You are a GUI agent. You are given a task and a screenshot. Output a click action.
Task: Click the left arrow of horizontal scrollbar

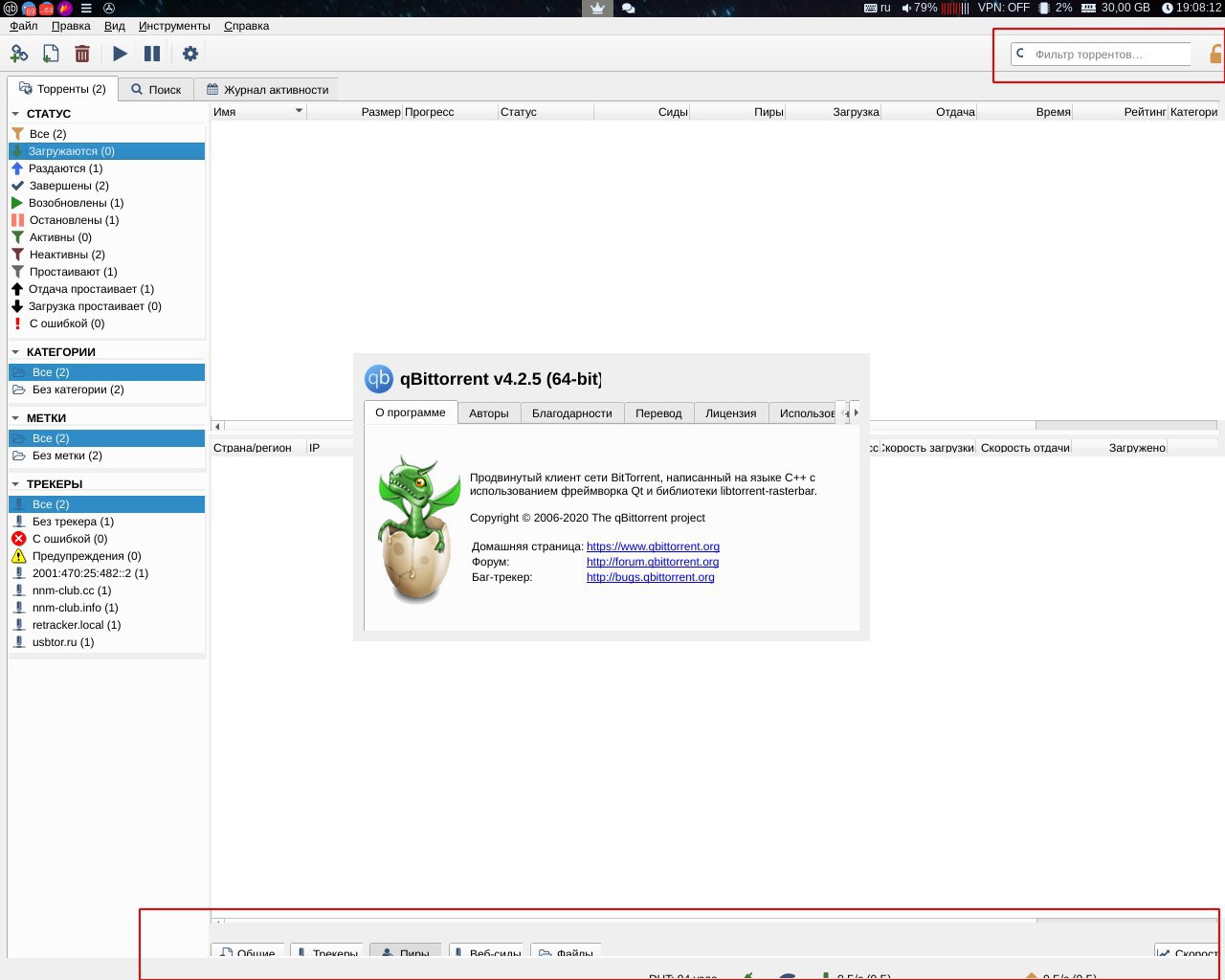pyautogui.click(x=217, y=426)
